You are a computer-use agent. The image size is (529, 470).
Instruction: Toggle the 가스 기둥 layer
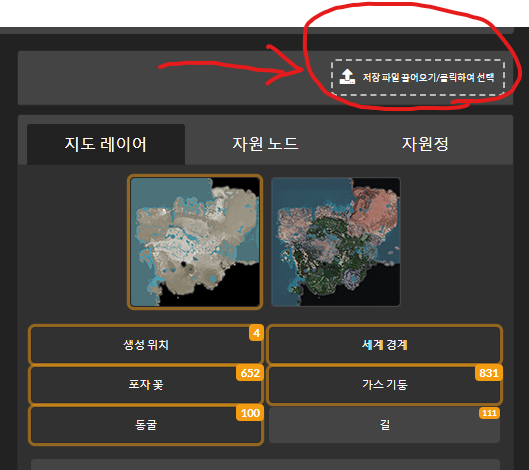(385, 385)
